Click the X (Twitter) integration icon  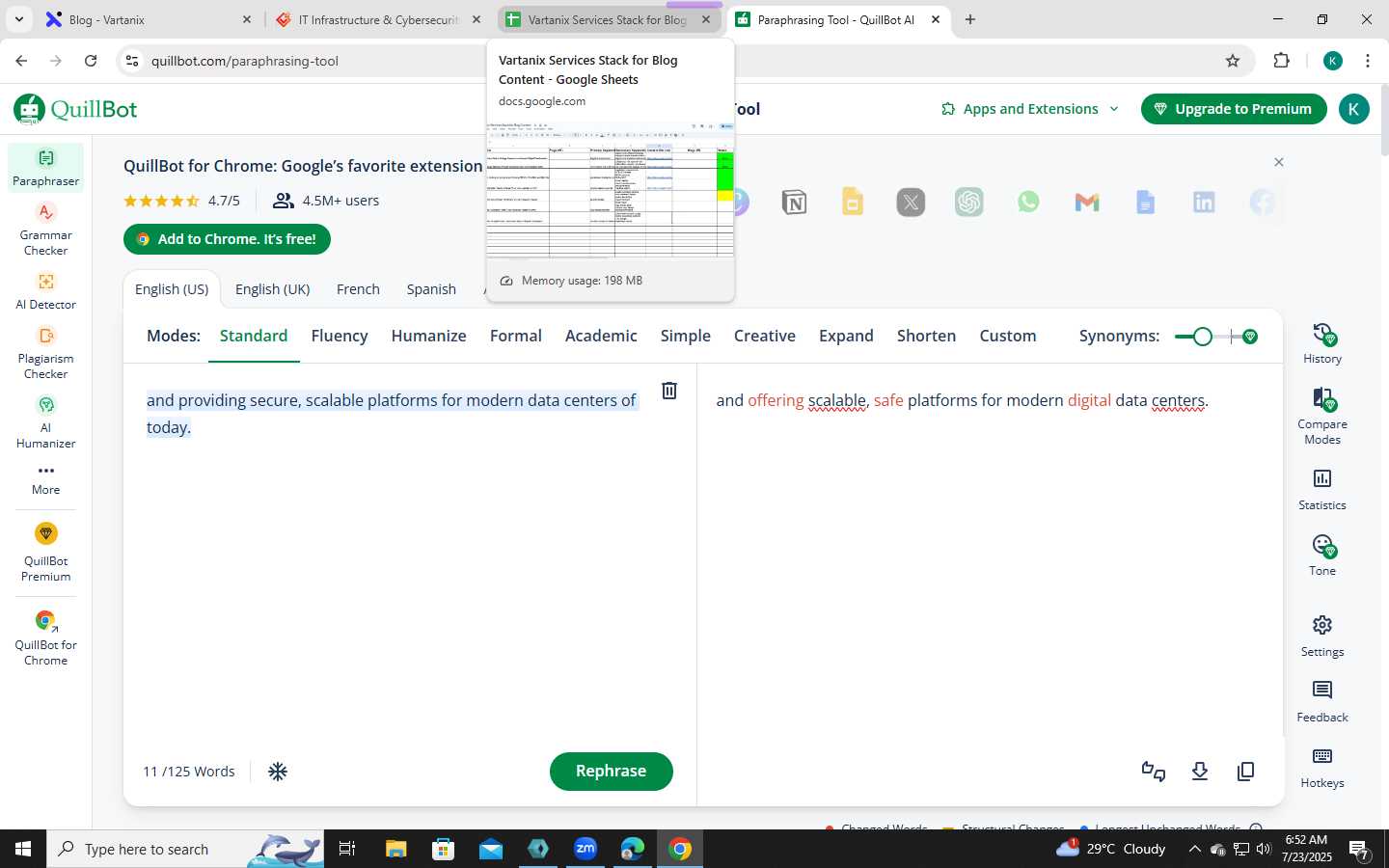click(x=911, y=202)
